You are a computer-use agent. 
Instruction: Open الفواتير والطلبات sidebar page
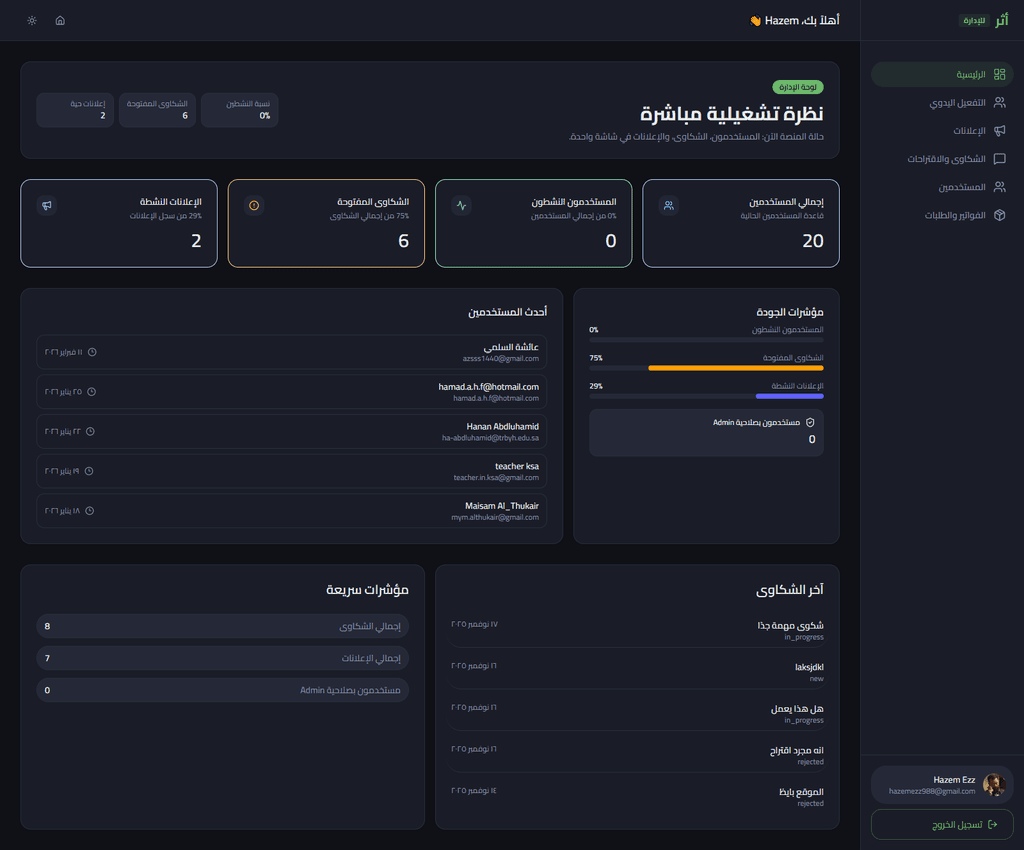pyautogui.click(x=942, y=215)
